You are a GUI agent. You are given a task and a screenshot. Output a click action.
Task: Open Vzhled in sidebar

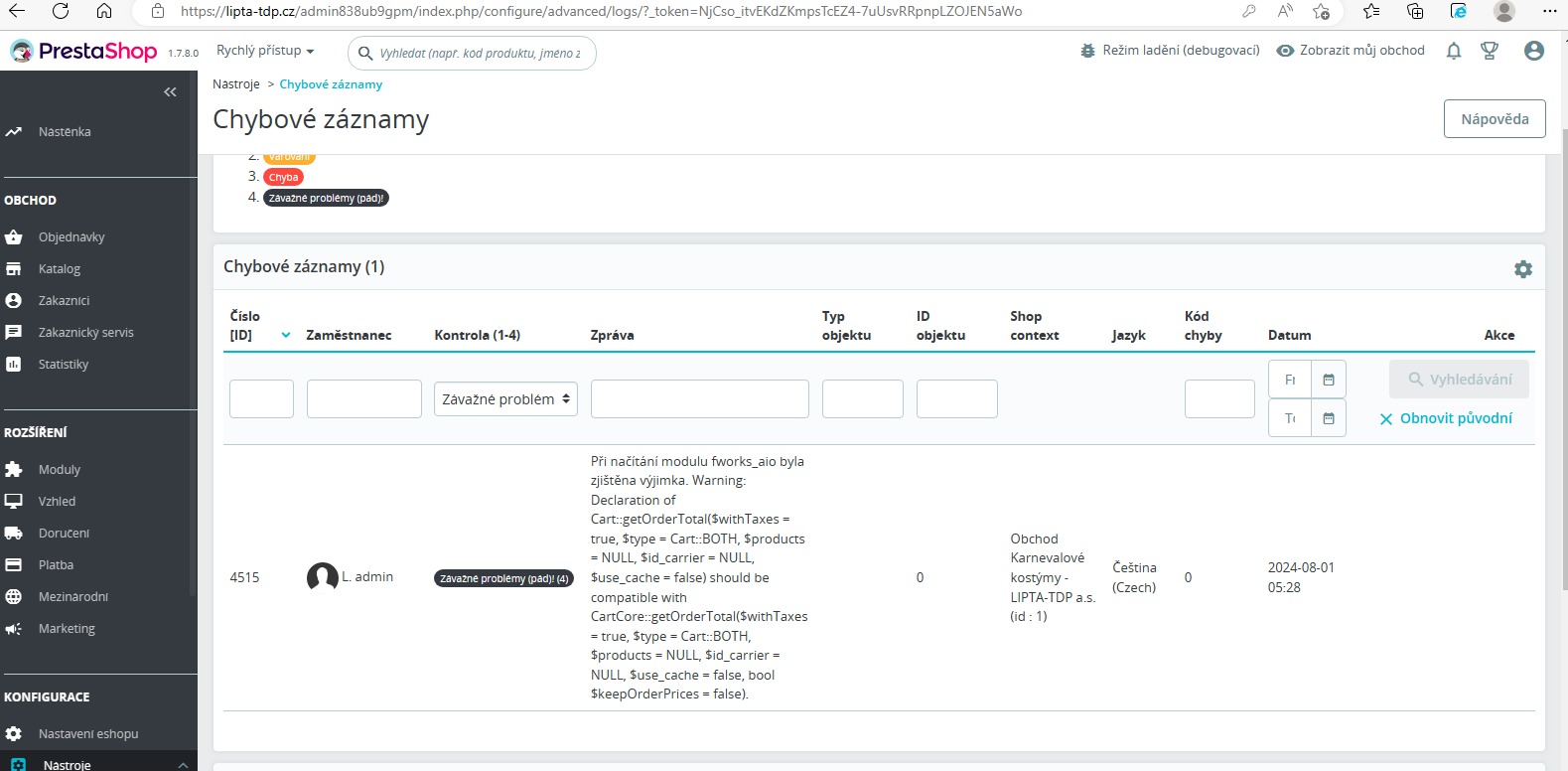57,501
